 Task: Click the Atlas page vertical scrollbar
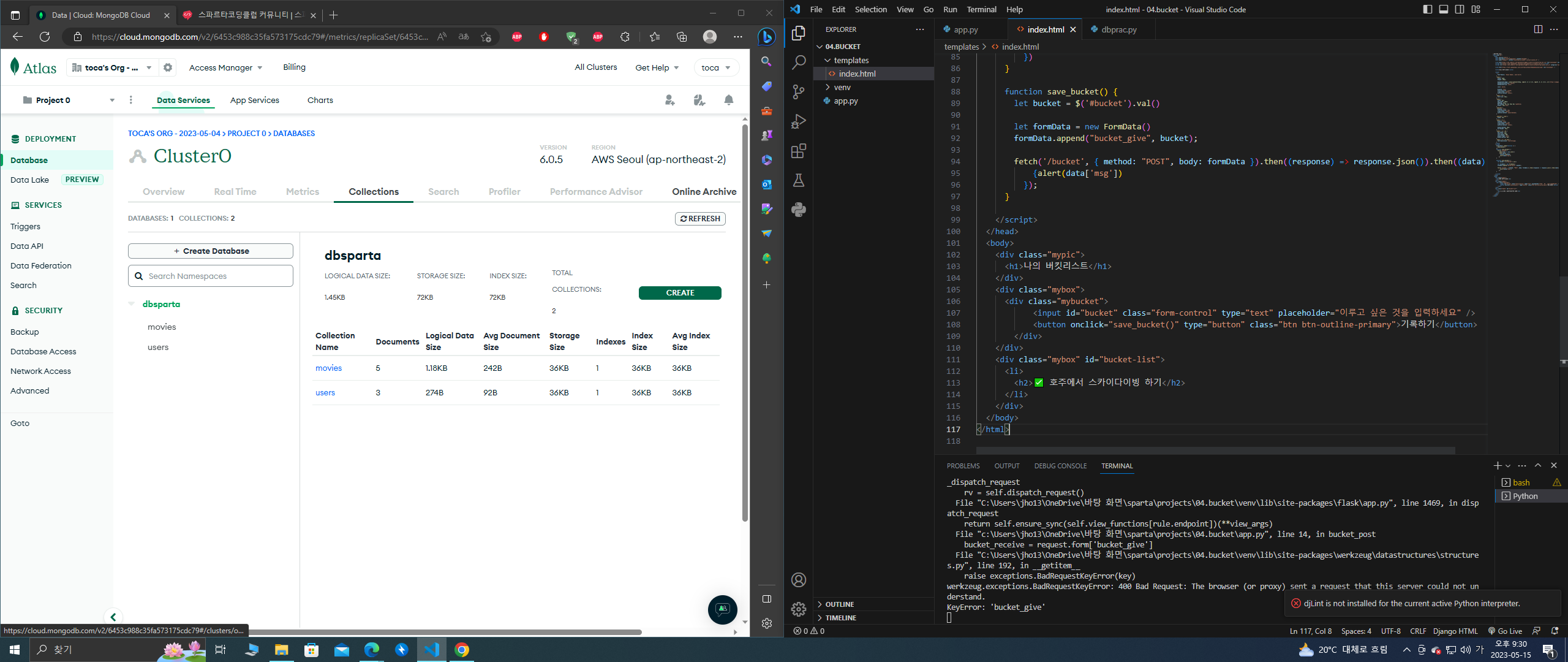[745, 322]
